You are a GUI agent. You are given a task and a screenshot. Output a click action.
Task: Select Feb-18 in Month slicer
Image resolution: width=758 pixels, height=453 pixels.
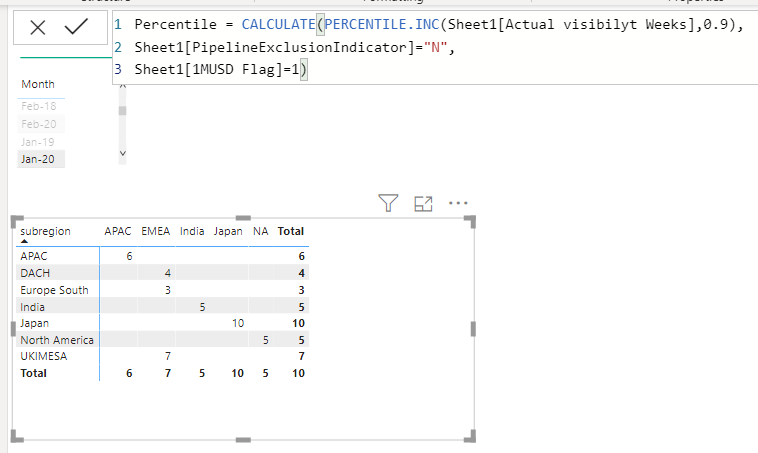pyautogui.click(x=39, y=106)
